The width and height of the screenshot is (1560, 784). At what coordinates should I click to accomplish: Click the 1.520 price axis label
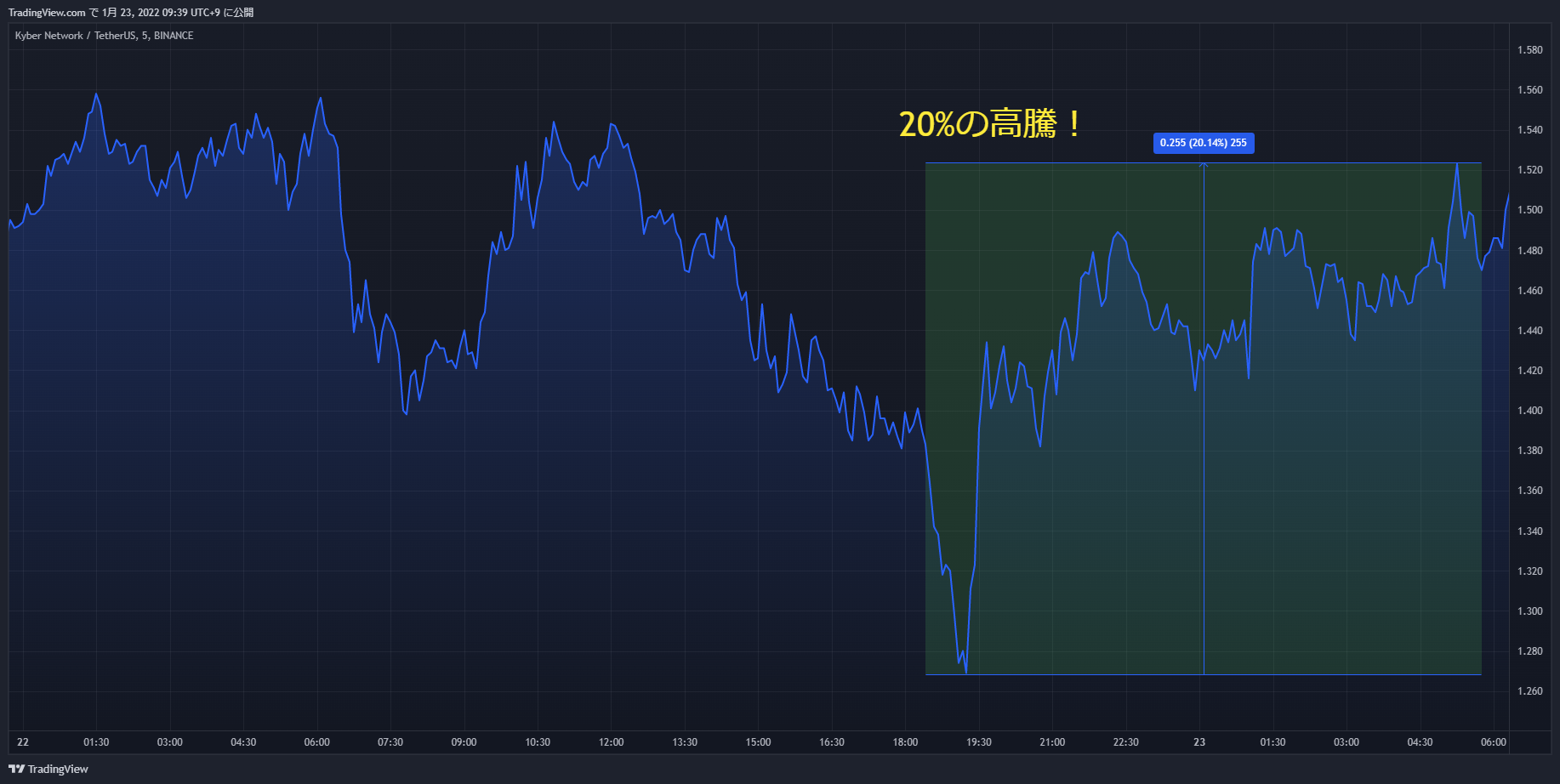(1530, 170)
